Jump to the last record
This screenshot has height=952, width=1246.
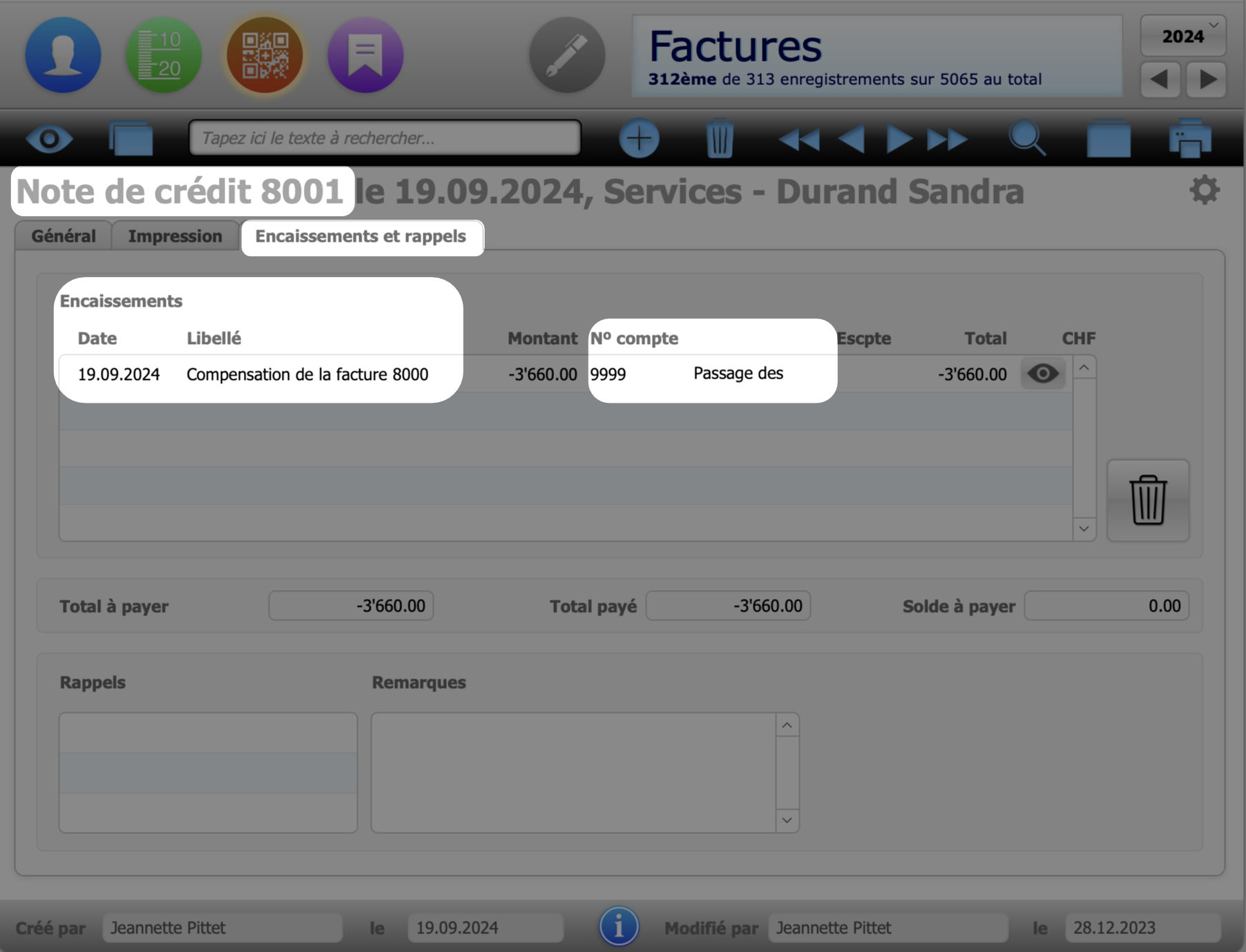coord(947,139)
